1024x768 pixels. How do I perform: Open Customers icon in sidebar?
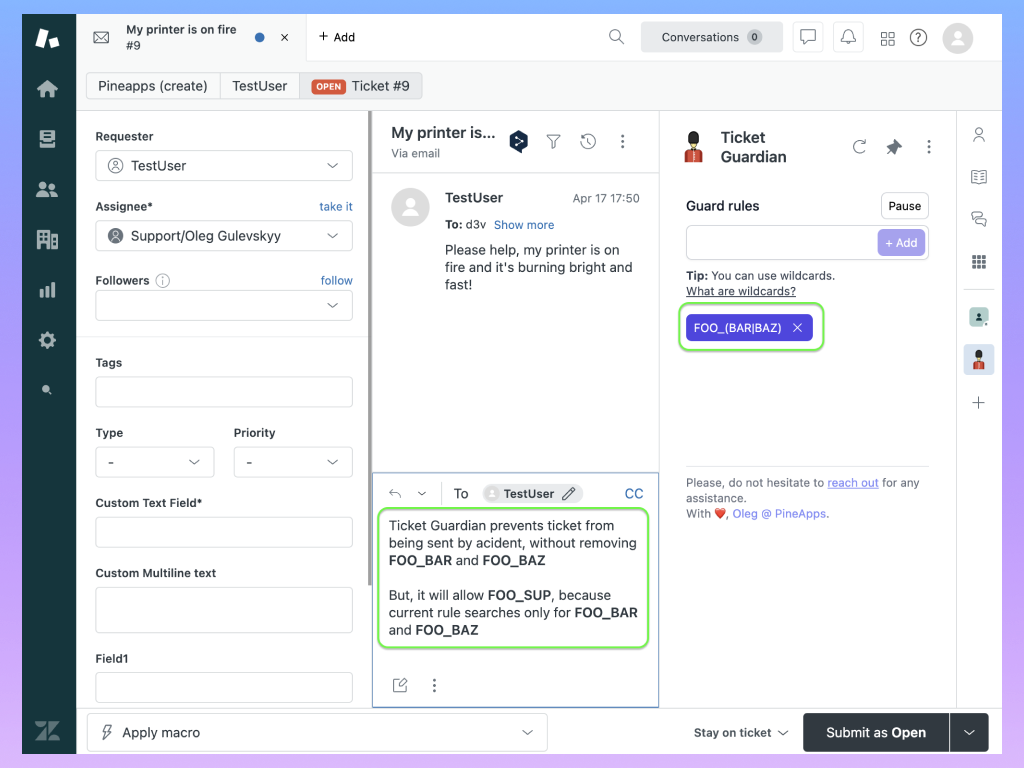(47, 189)
